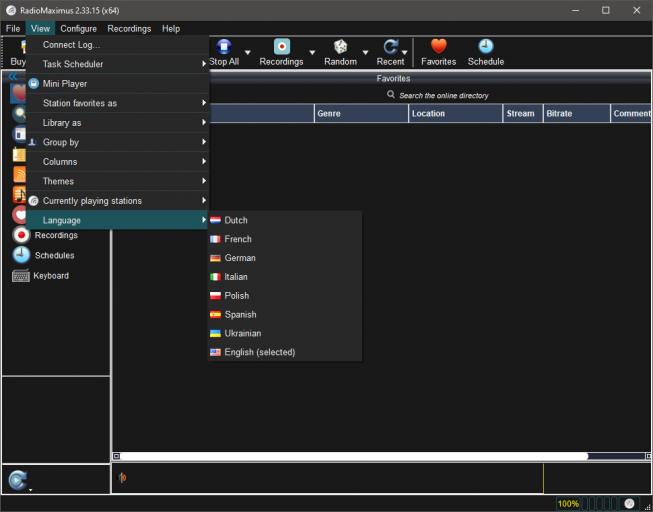Click the Dutch flag icon
This screenshot has width=653, height=512.
215,220
